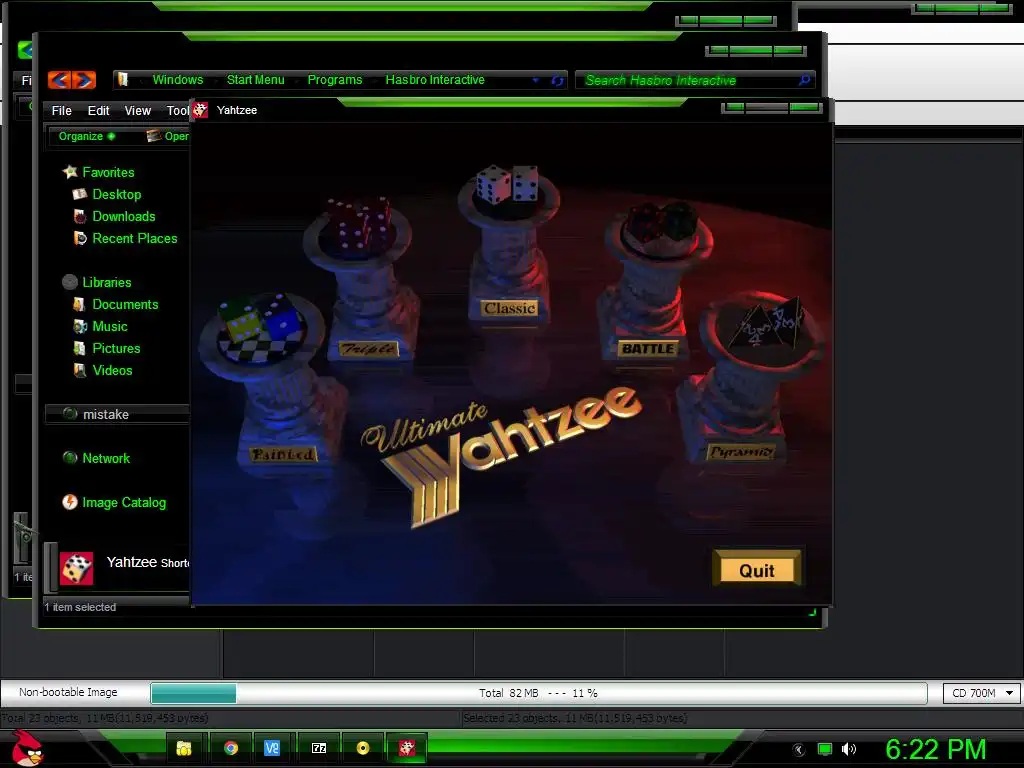The width and height of the screenshot is (1024, 768).
Task: Show hidden tray icons arrow
Action: tap(799, 750)
